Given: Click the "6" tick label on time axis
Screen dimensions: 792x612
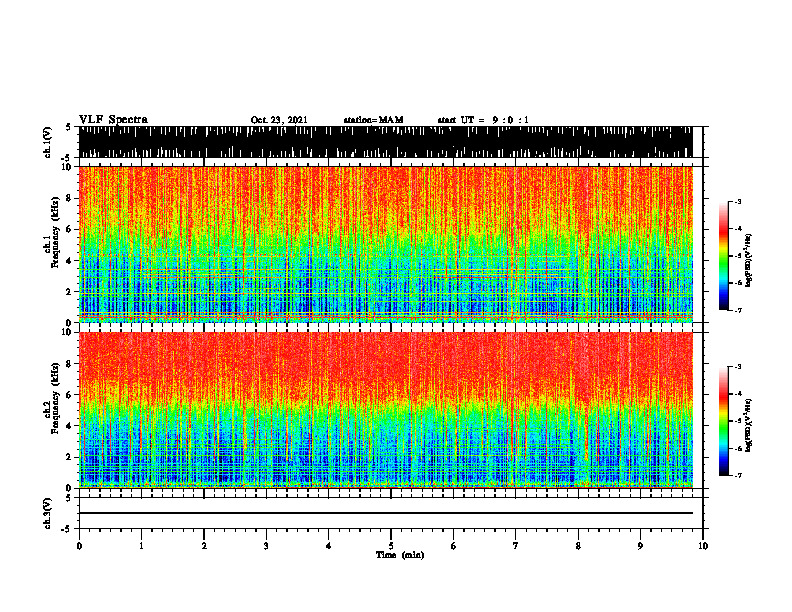Looking at the screenshot, I should click(454, 546).
